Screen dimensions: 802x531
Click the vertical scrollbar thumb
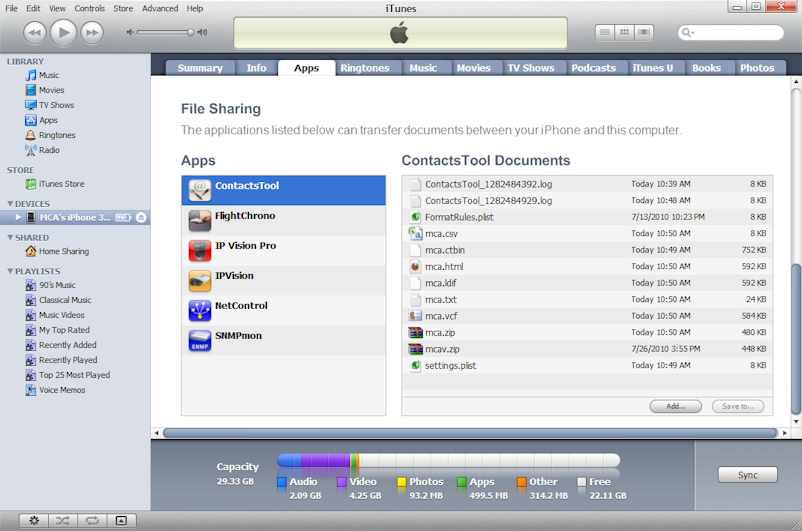point(796,339)
